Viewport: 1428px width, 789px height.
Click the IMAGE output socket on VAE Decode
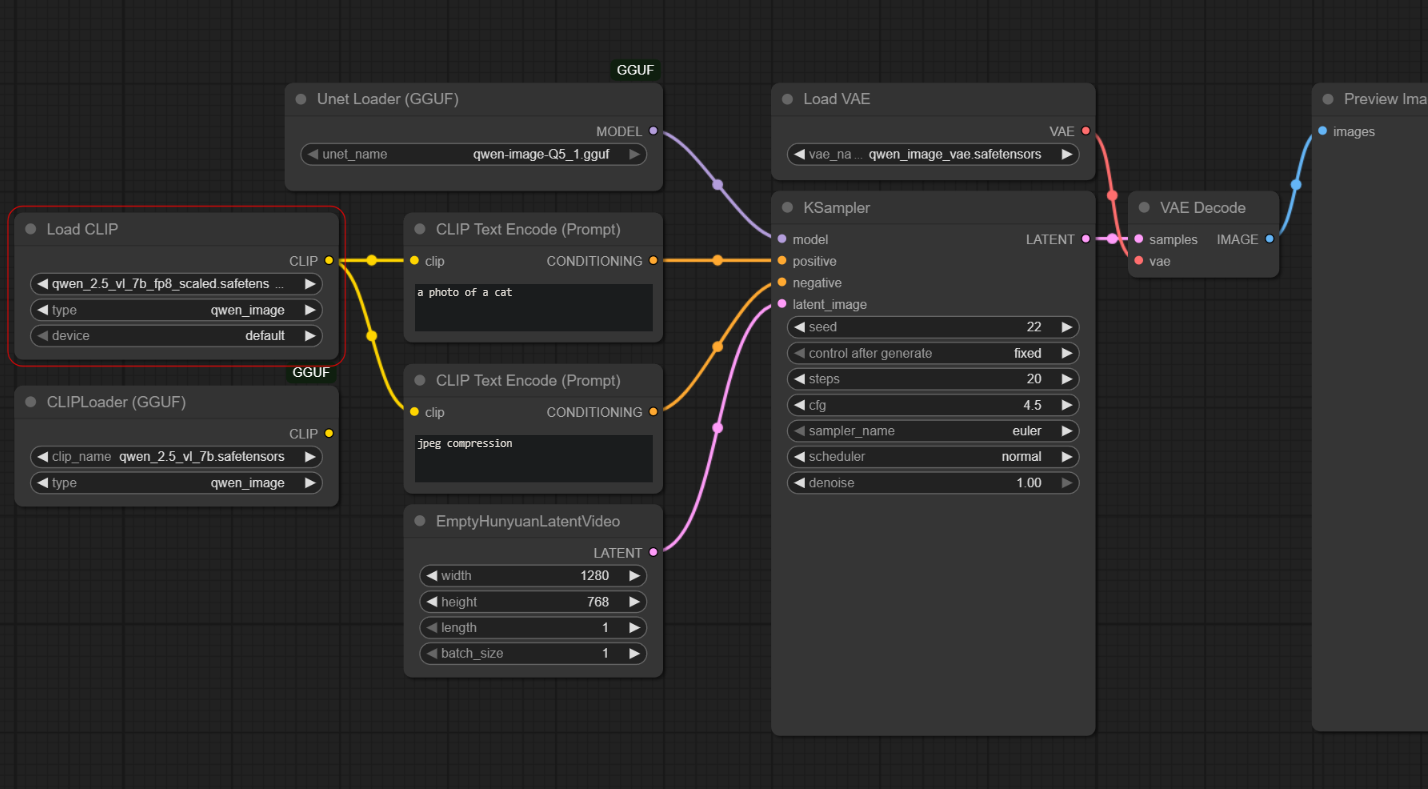pyautogui.click(x=1269, y=239)
